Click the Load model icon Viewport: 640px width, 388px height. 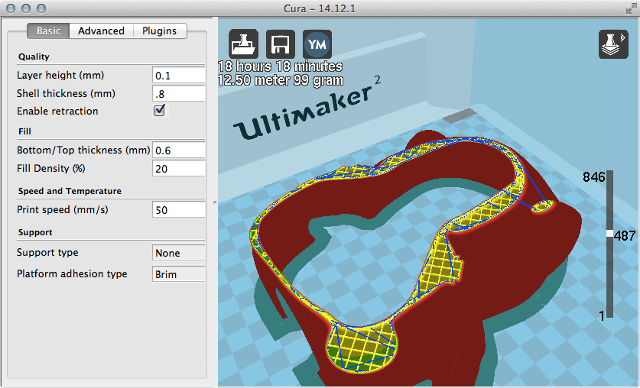[x=243, y=44]
